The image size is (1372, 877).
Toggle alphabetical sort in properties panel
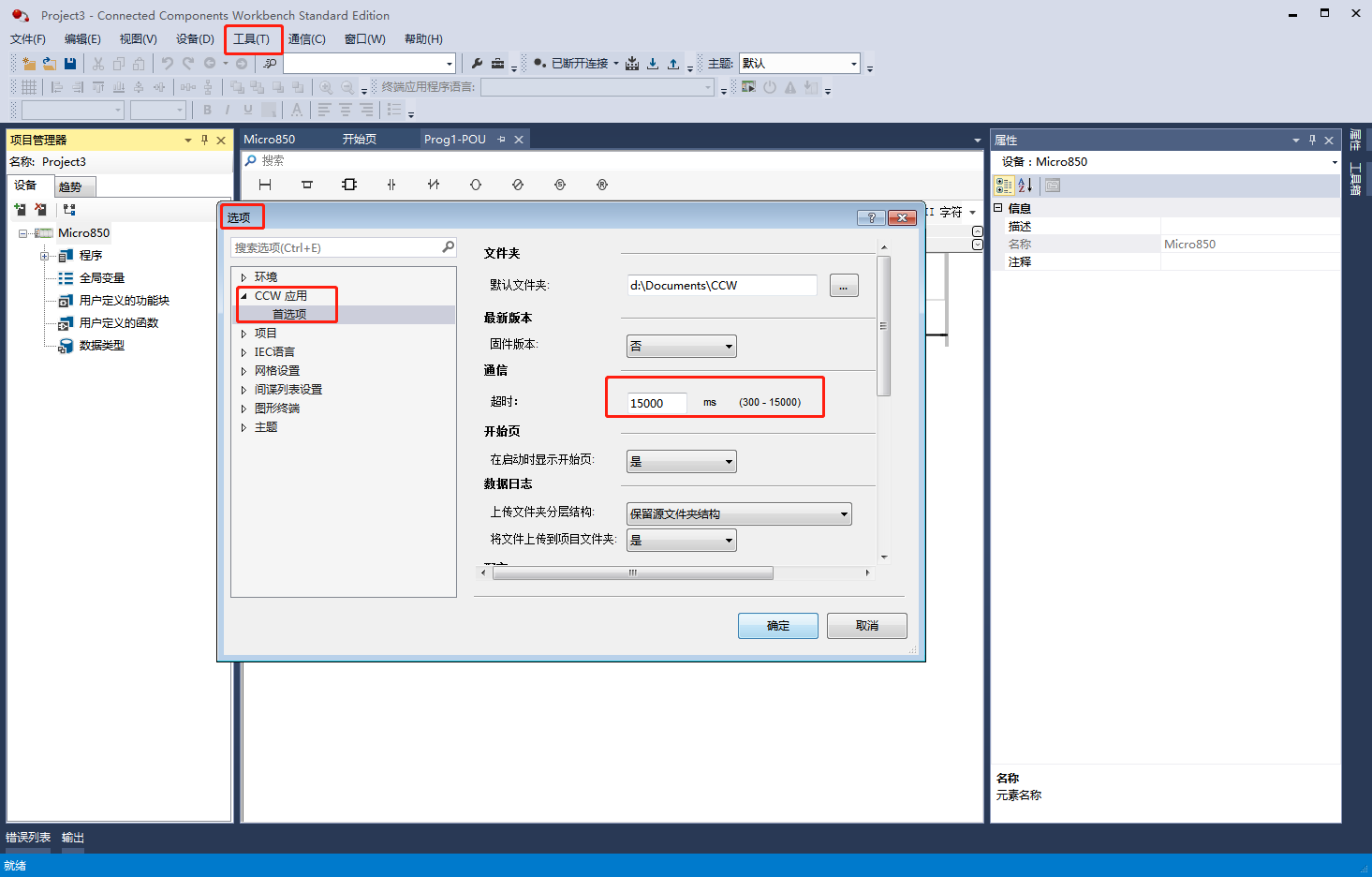1025,186
